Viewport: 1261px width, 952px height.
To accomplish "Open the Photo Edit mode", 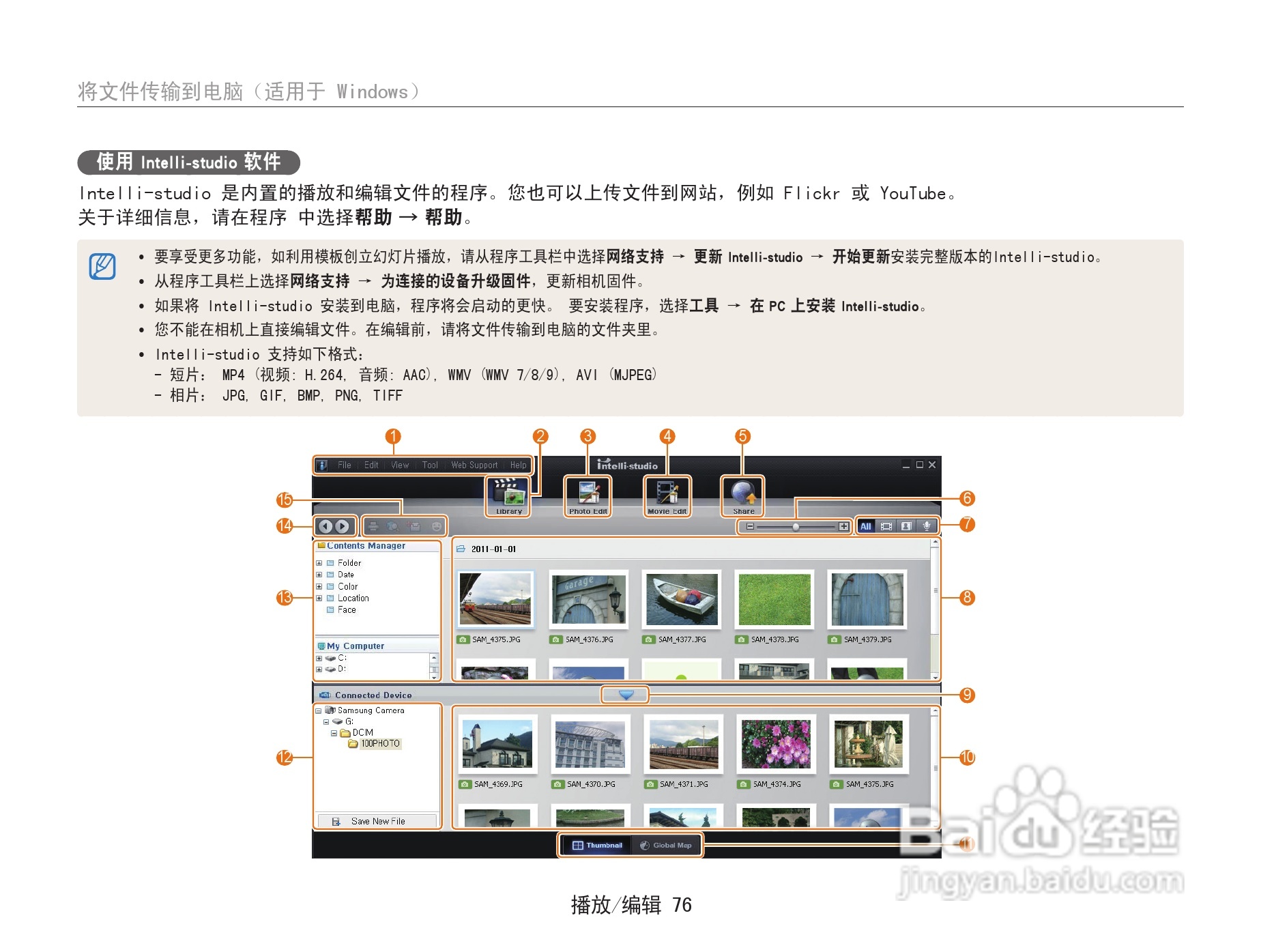I will coord(588,496).
